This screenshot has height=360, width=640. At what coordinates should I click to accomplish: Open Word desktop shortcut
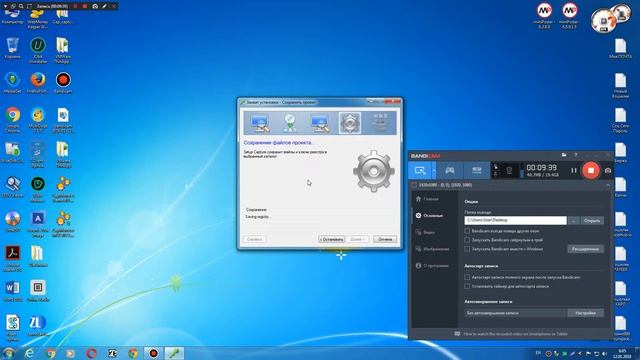(12, 291)
